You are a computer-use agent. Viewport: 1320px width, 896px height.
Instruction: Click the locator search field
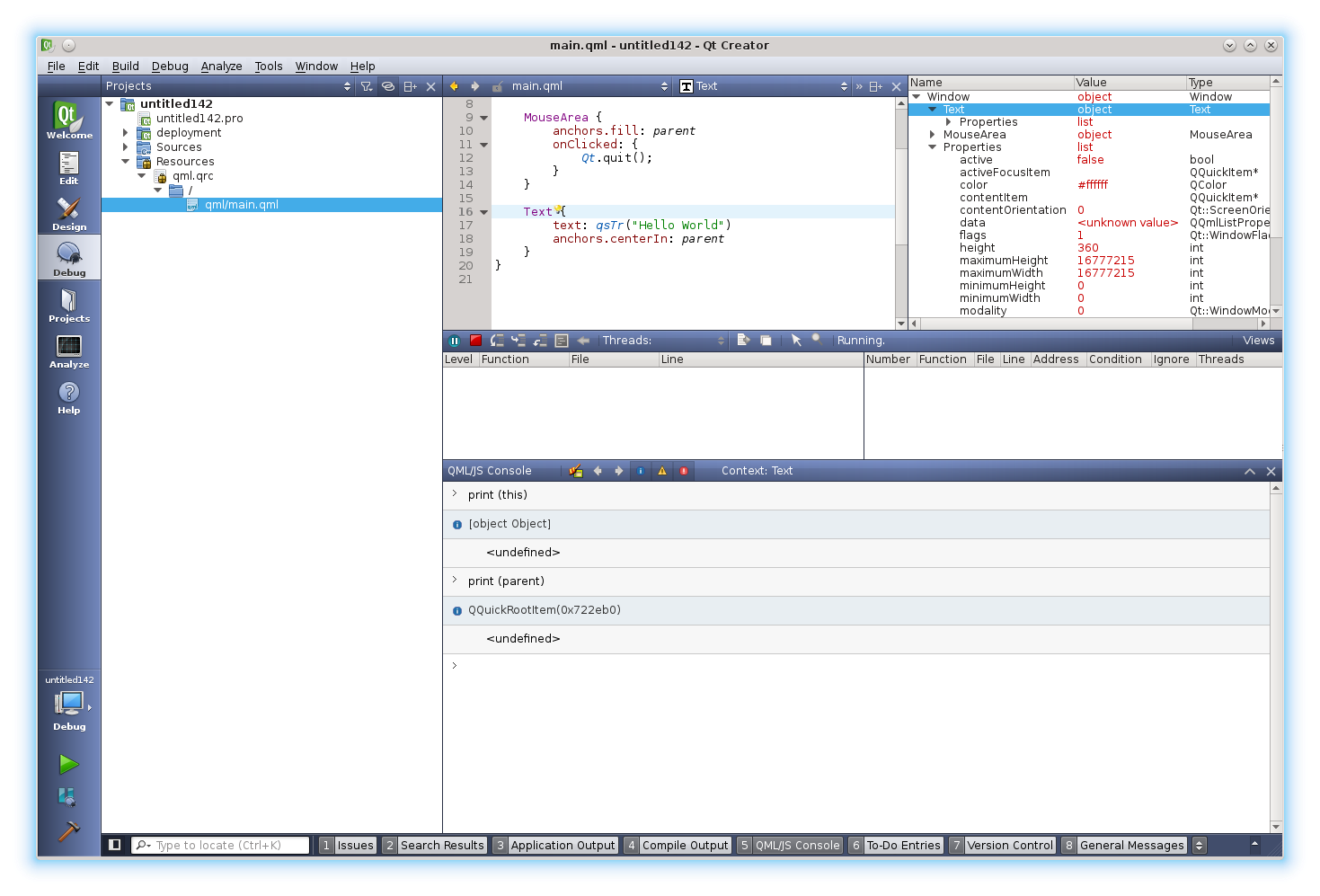[220, 845]
